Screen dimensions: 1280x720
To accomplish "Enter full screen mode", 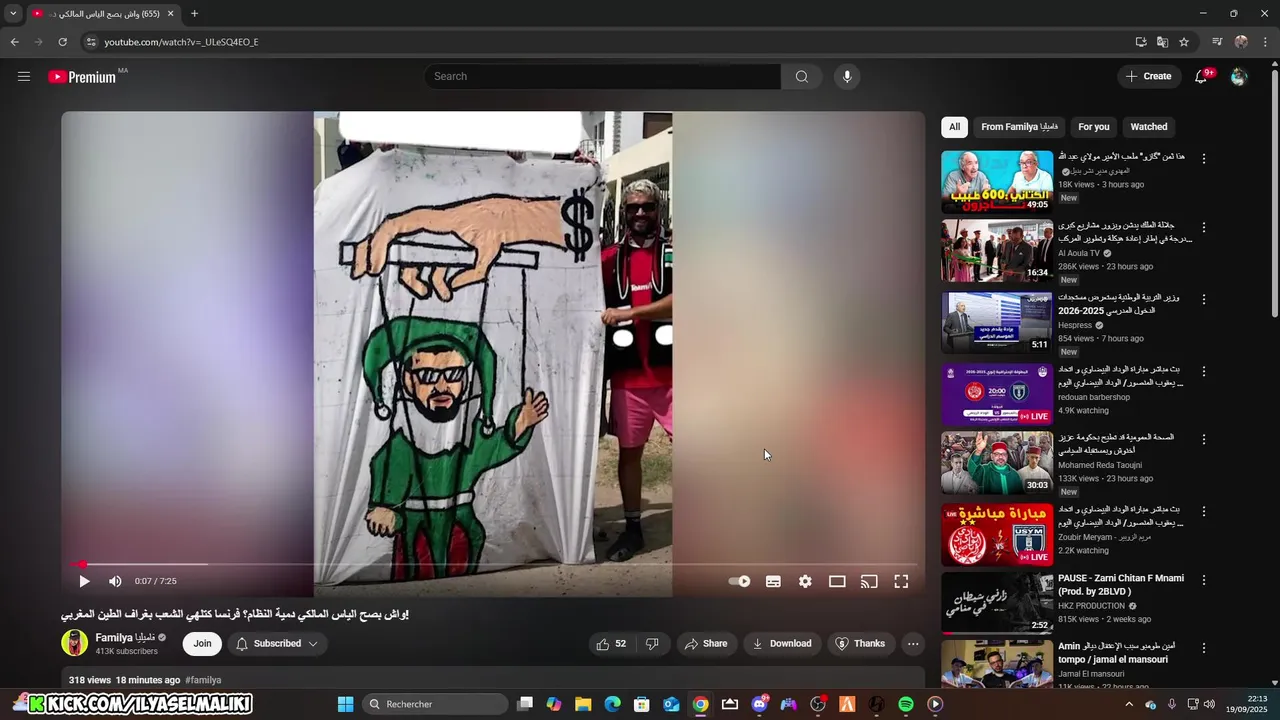I will (x=901, y=581).
